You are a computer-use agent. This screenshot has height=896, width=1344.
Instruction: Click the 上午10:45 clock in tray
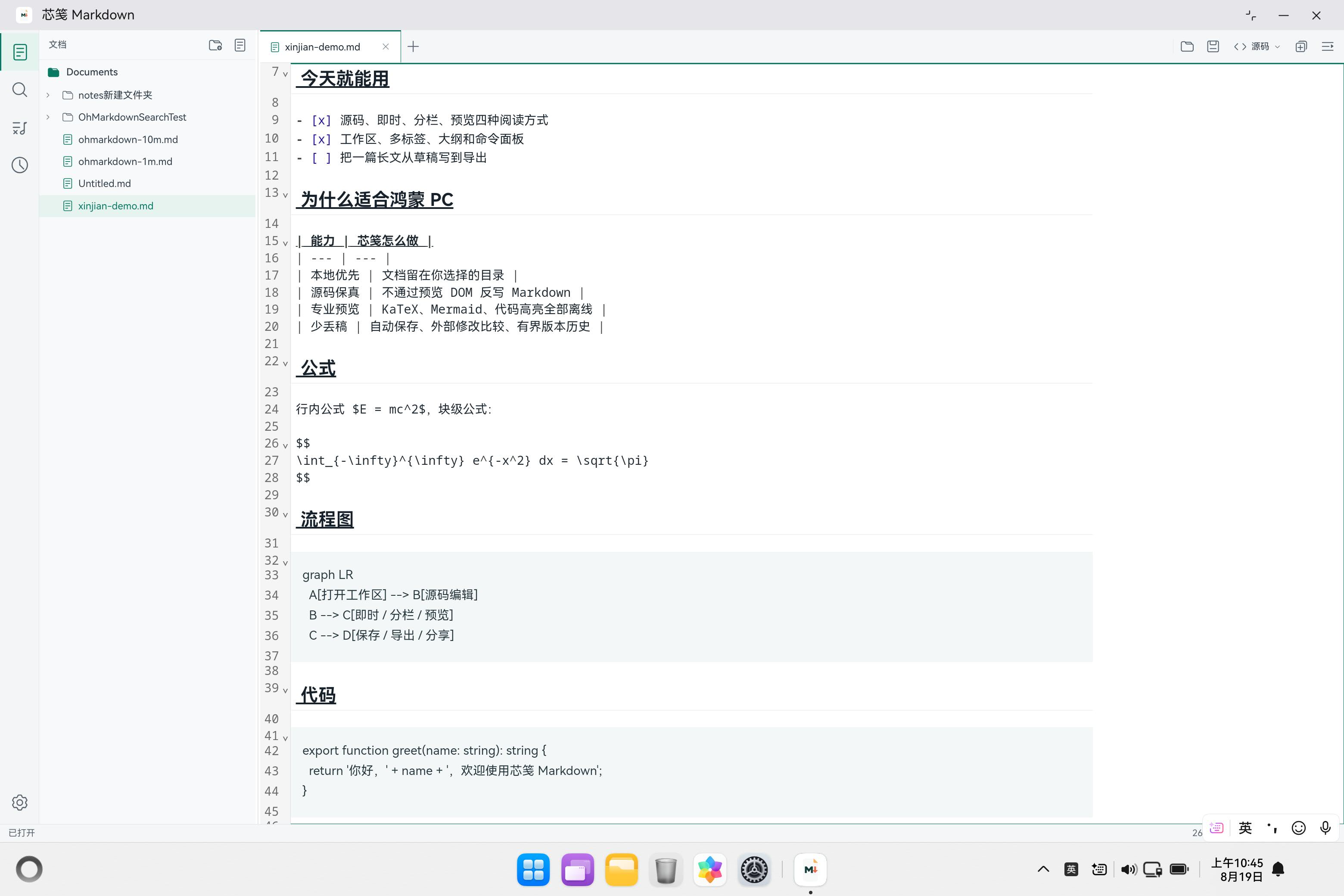pos(1237,863)
